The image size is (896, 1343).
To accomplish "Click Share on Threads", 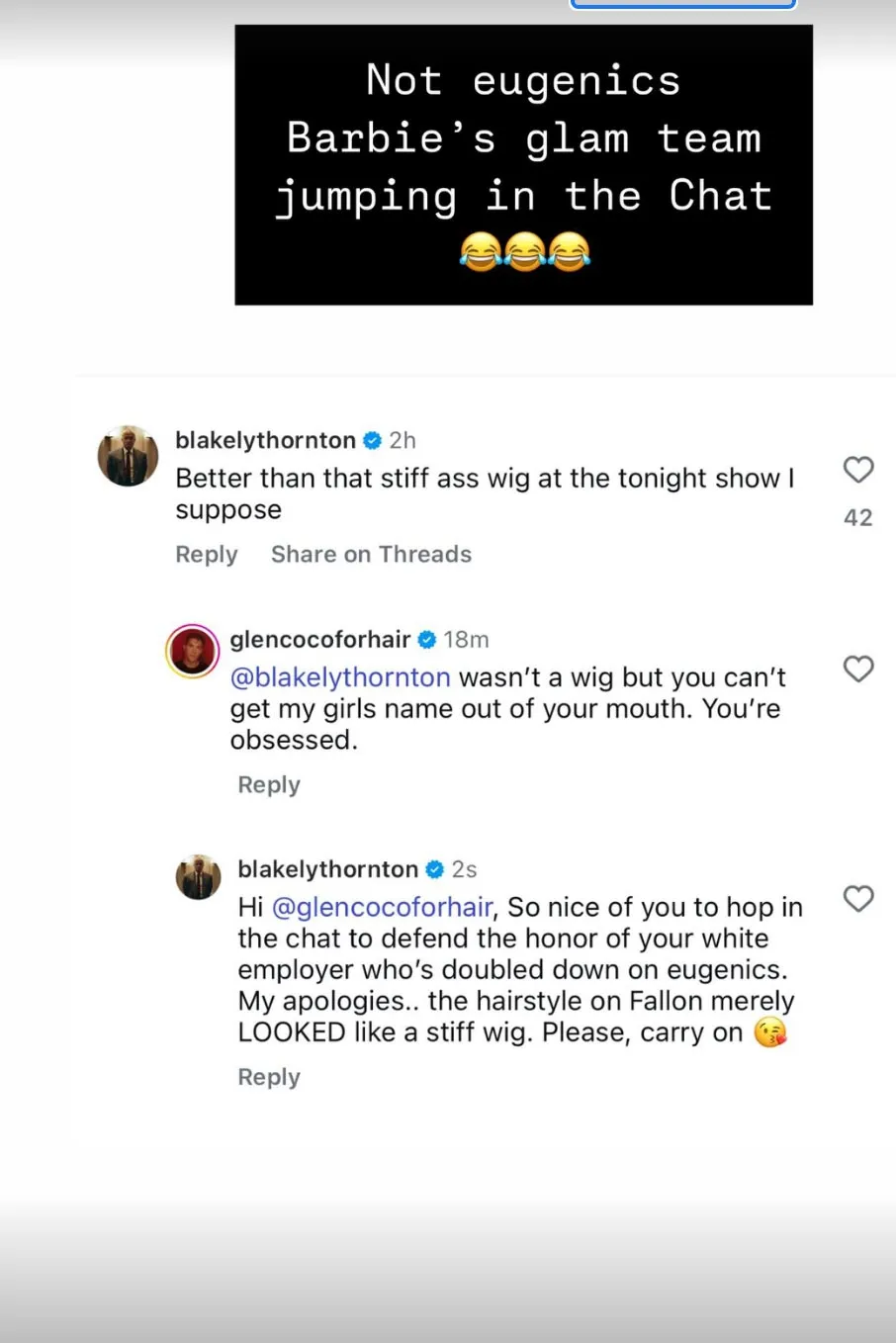I will pos(371,554).
